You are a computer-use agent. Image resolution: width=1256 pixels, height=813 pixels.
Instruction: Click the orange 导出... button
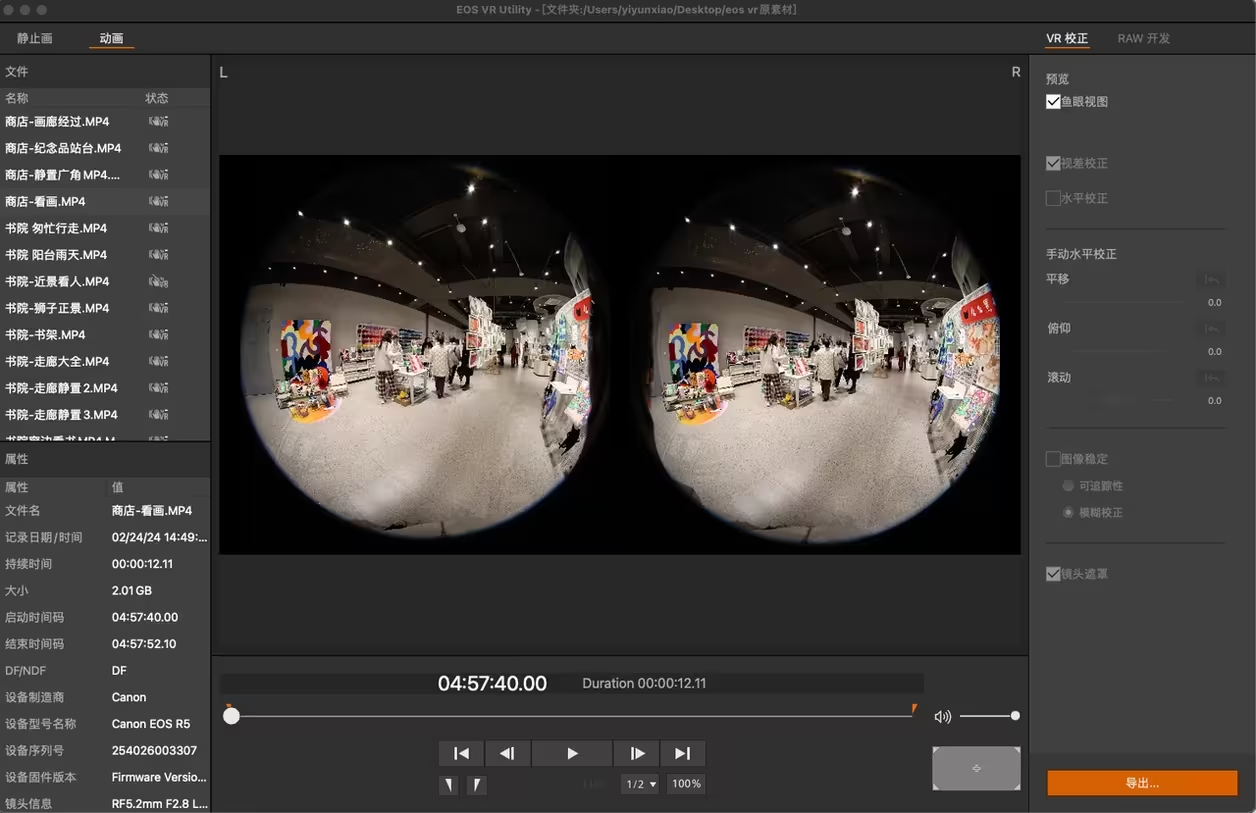pyautogui.click(x=1142, y=783)
